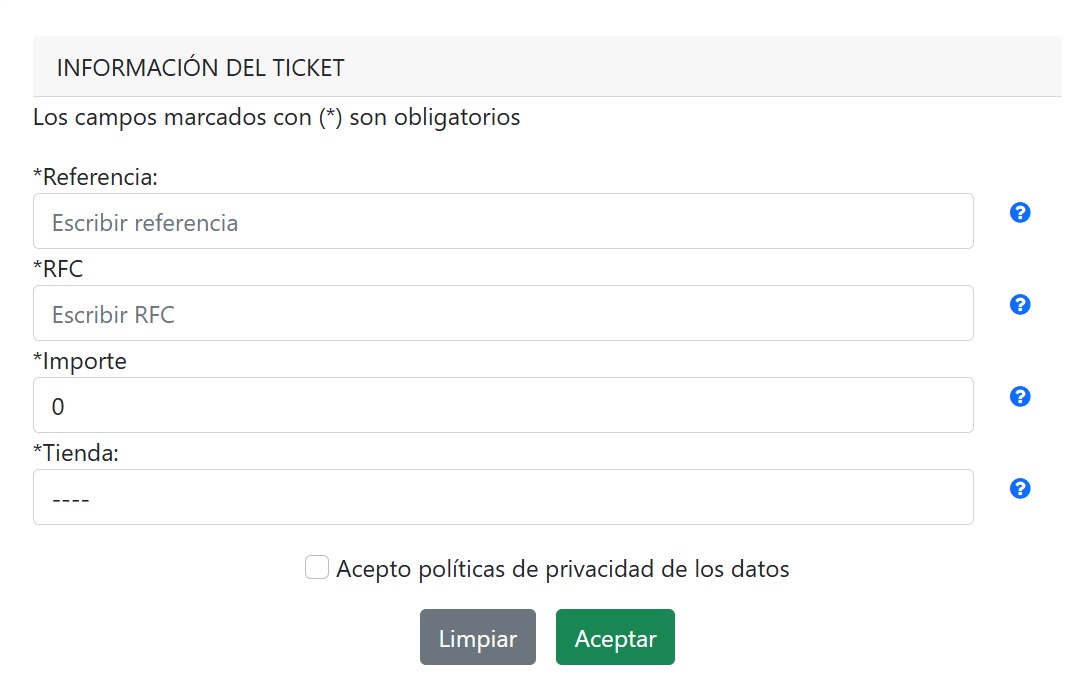The image size is (1089, 692).
Task: Click the '*RFC' field label
Action: (x=58, y=269)
